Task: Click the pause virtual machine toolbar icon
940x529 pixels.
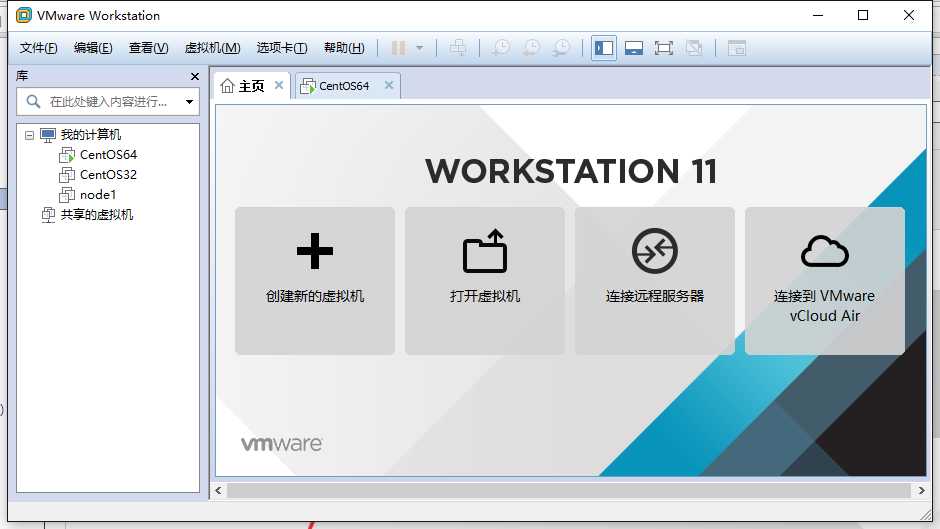Action: [399, 48]
